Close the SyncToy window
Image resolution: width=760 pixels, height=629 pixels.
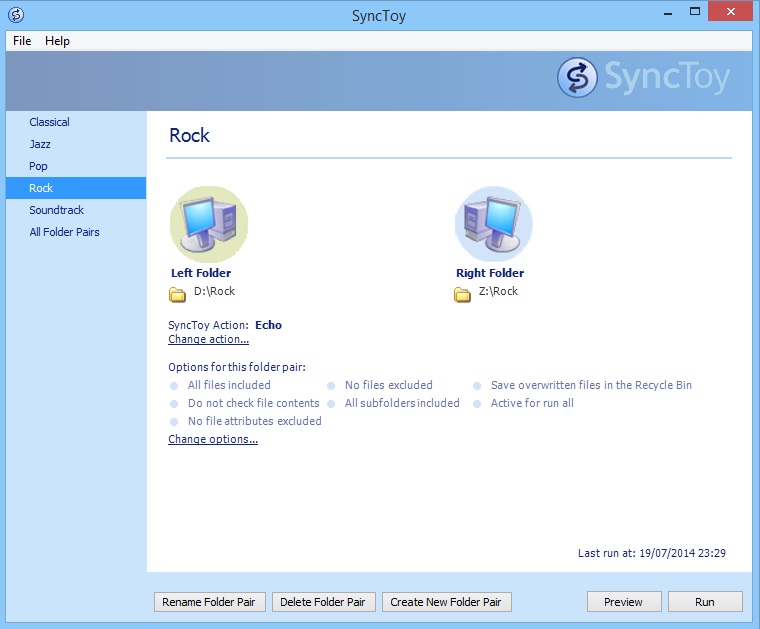730,12
